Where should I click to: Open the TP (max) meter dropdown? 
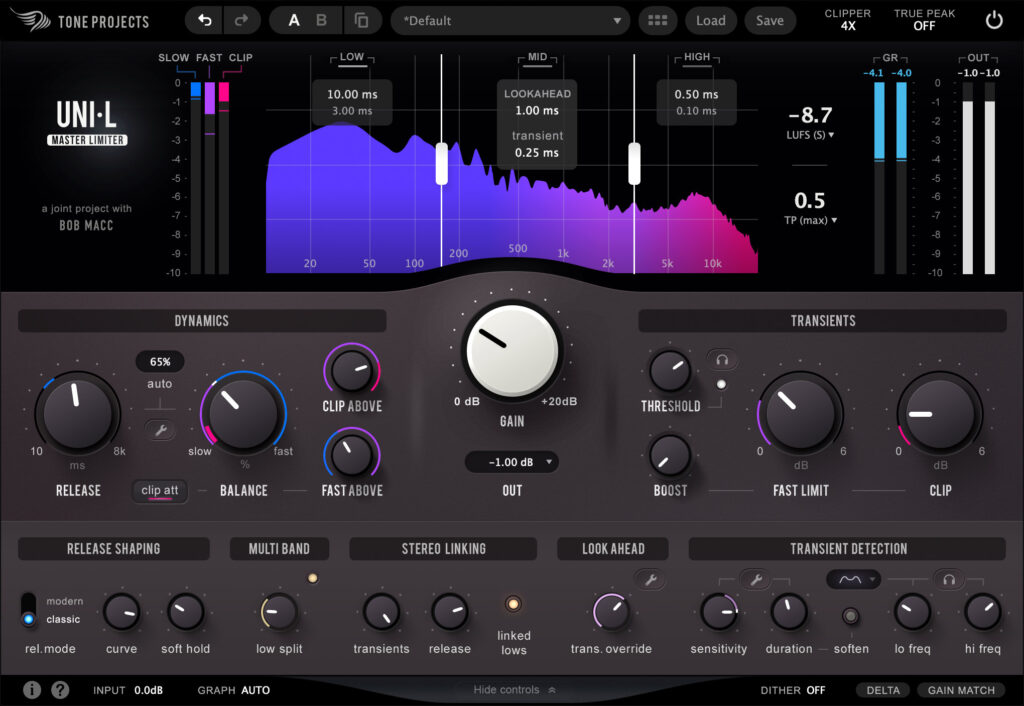point(810,221)
